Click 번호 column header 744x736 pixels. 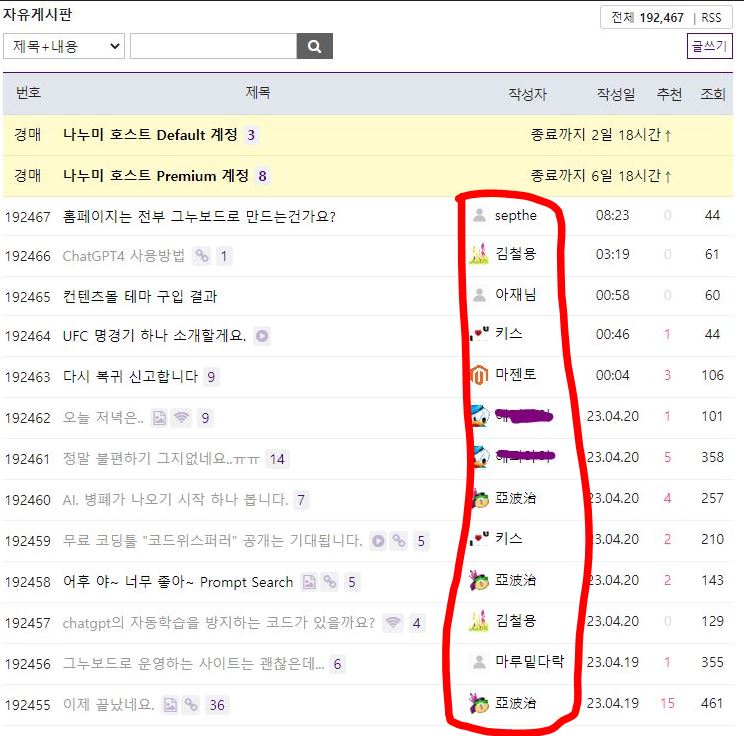28,93
